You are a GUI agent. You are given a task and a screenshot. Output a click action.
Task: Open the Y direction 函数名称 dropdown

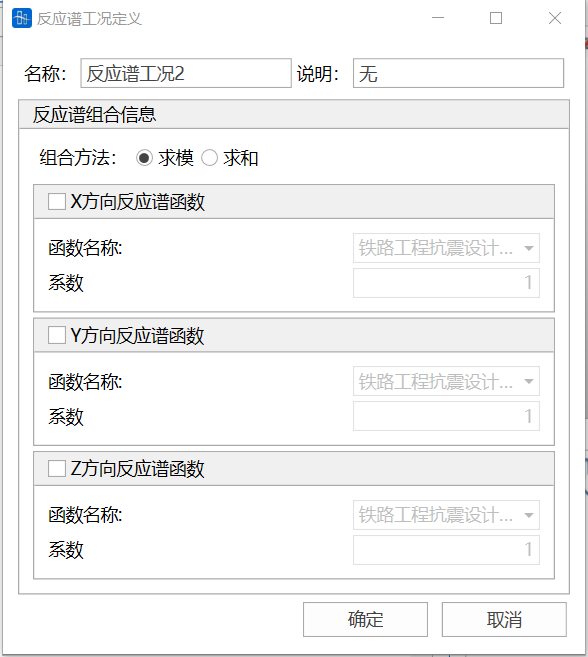(446, 381)
